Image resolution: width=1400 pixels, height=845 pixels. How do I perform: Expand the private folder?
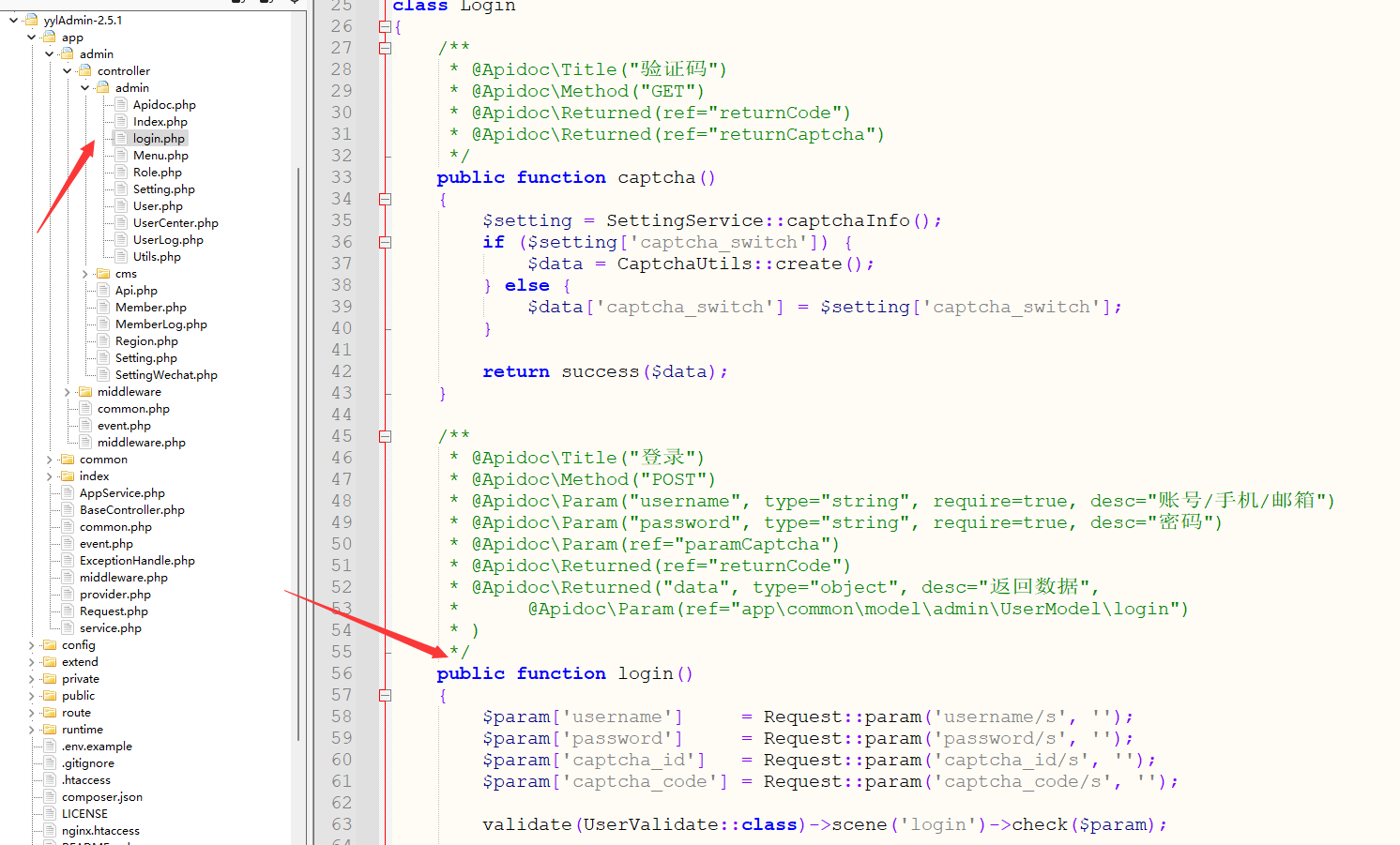pyautogui.click(x=31, y=678)
